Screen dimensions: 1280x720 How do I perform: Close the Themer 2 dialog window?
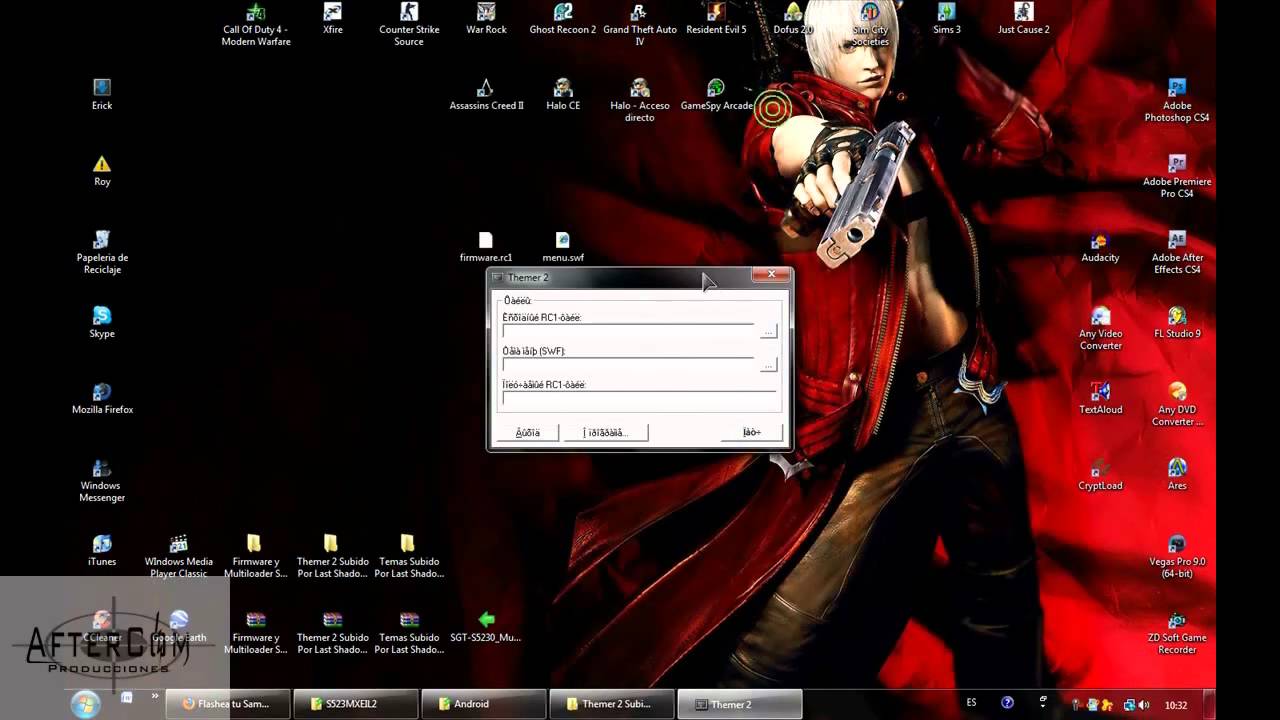[x=771, y=275]
